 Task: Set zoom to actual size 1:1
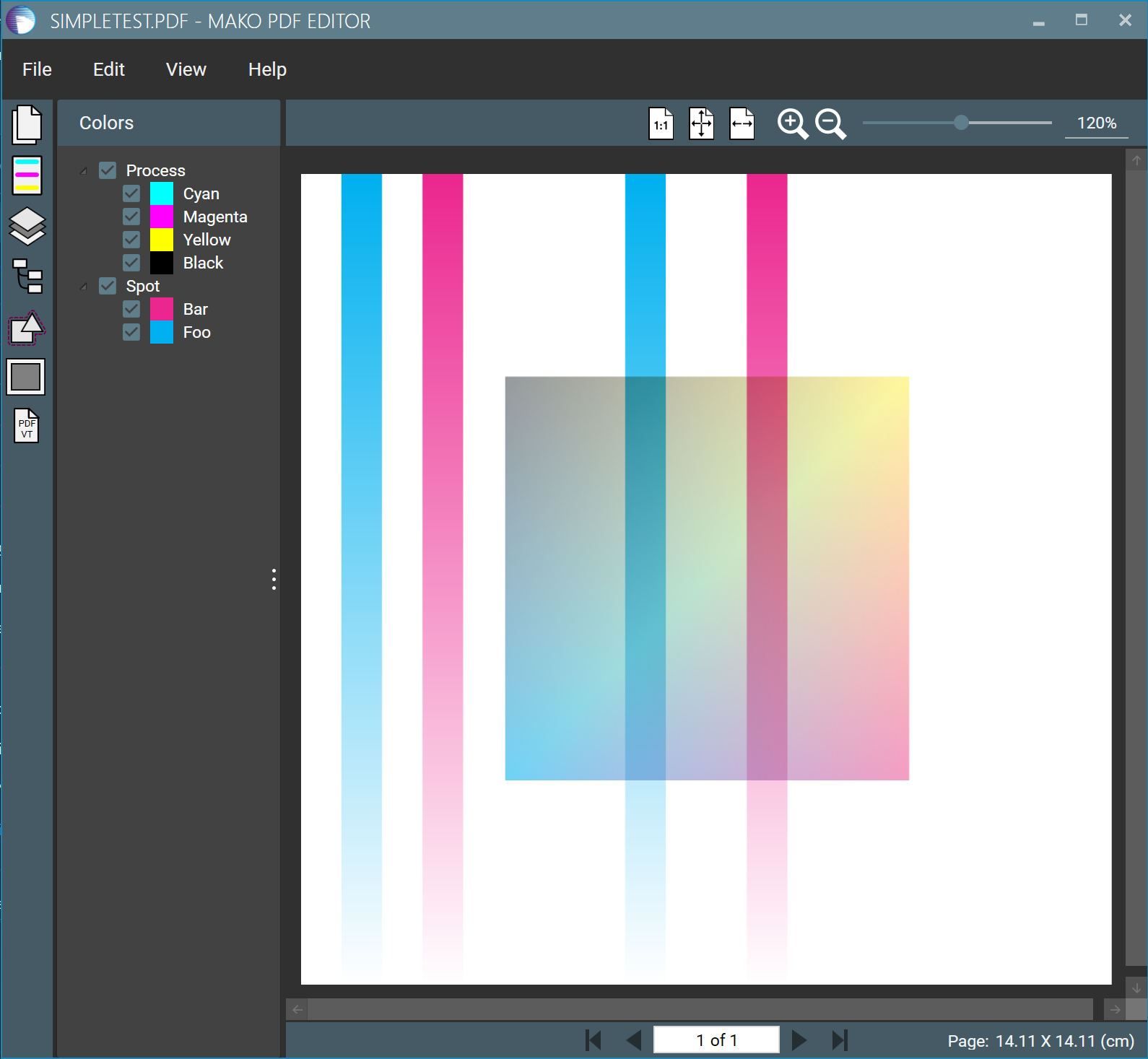click(x=661, y=123)
